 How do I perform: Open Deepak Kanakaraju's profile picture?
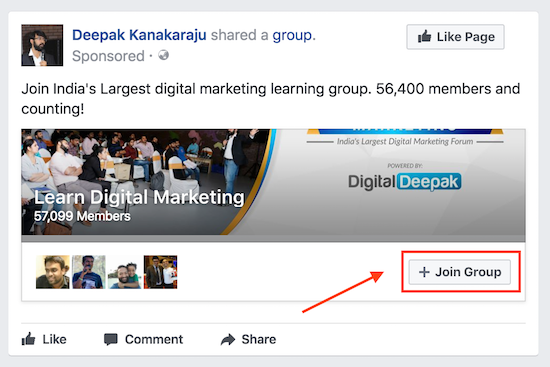(x=42, y=45)
